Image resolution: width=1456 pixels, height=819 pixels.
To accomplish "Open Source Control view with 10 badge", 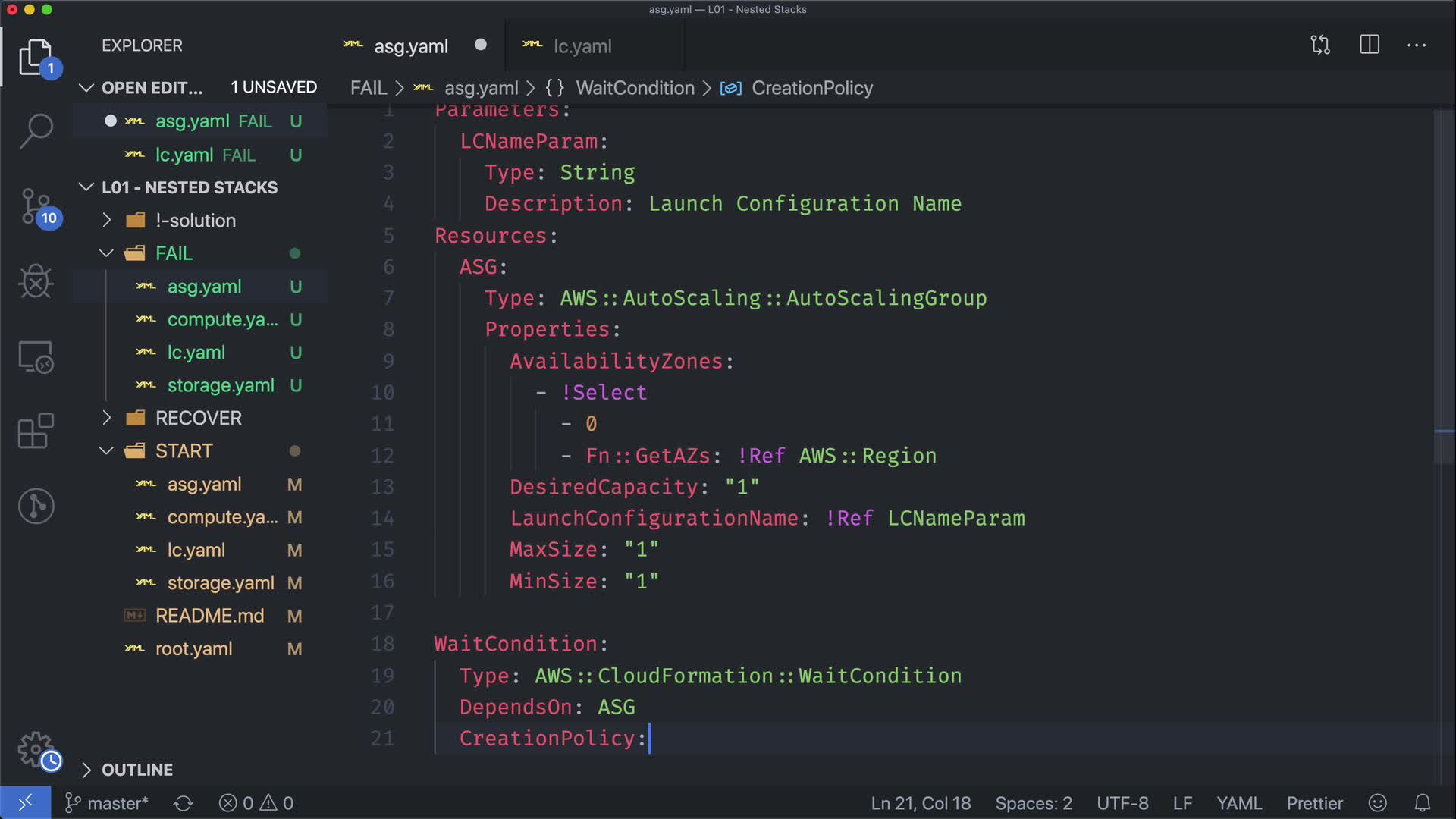I will [36, 206].
